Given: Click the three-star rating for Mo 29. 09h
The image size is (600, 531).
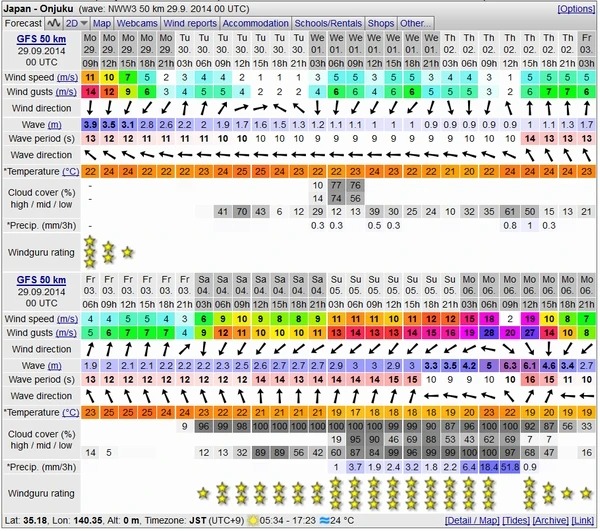Looking at the screenshot, I should click(x=90, y=252).
